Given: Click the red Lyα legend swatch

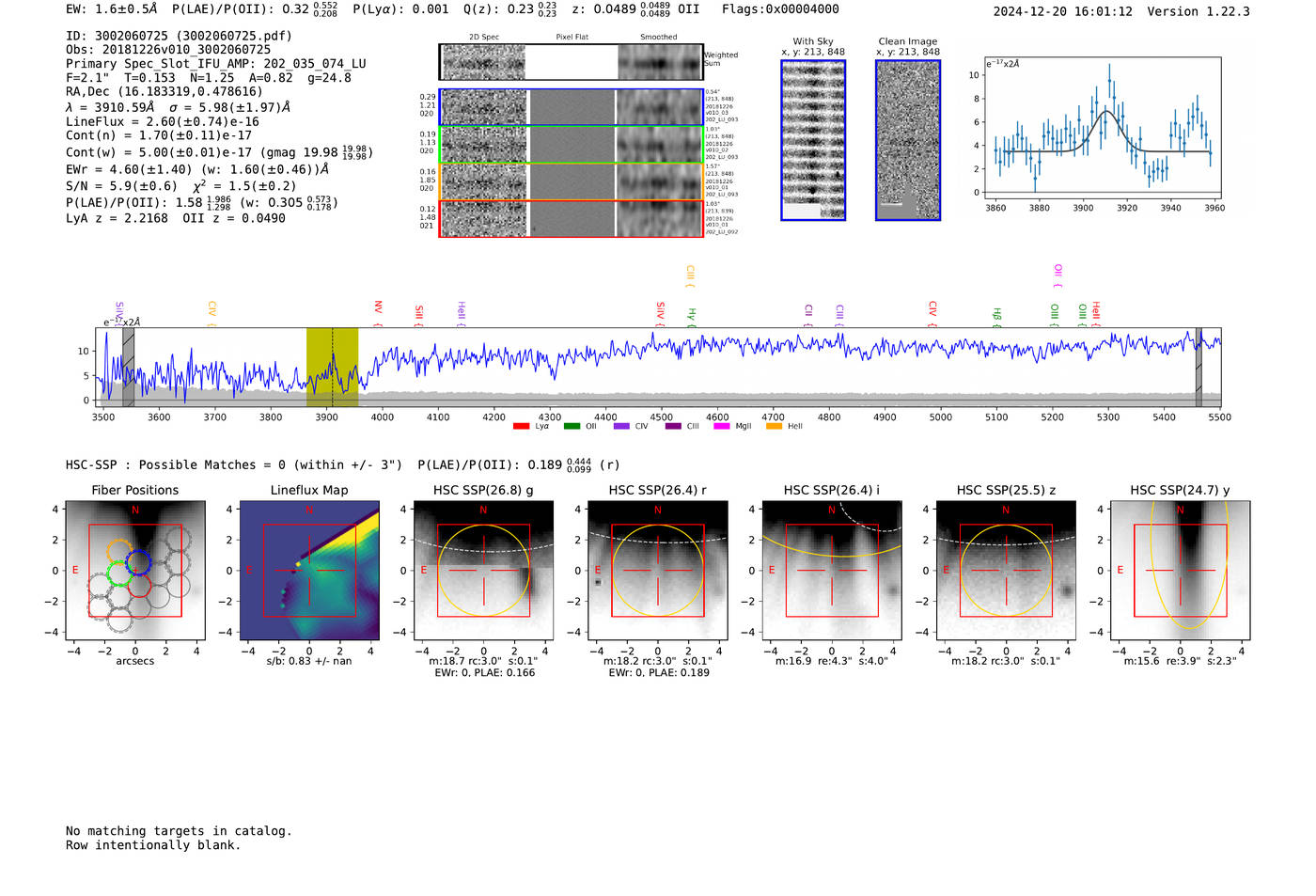Looking at the screenshot, I should [521, 427].
